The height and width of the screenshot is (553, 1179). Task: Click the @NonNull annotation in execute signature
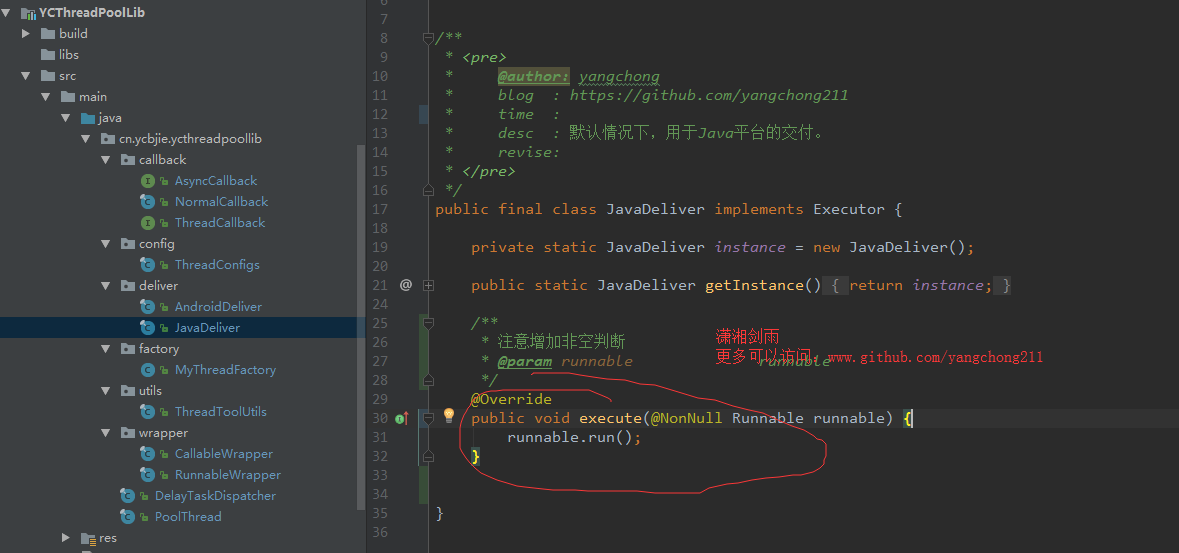pyautogui.click(x=686, y=418)
